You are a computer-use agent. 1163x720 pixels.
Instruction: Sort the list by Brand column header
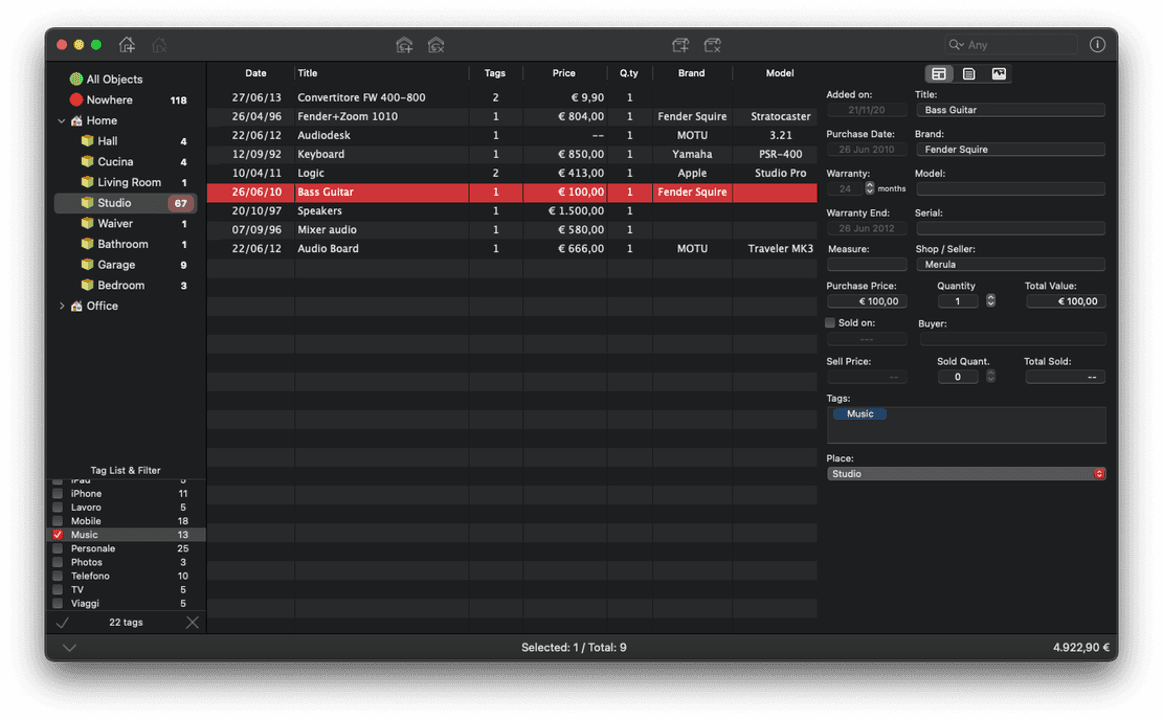click(x=691, y=73)
